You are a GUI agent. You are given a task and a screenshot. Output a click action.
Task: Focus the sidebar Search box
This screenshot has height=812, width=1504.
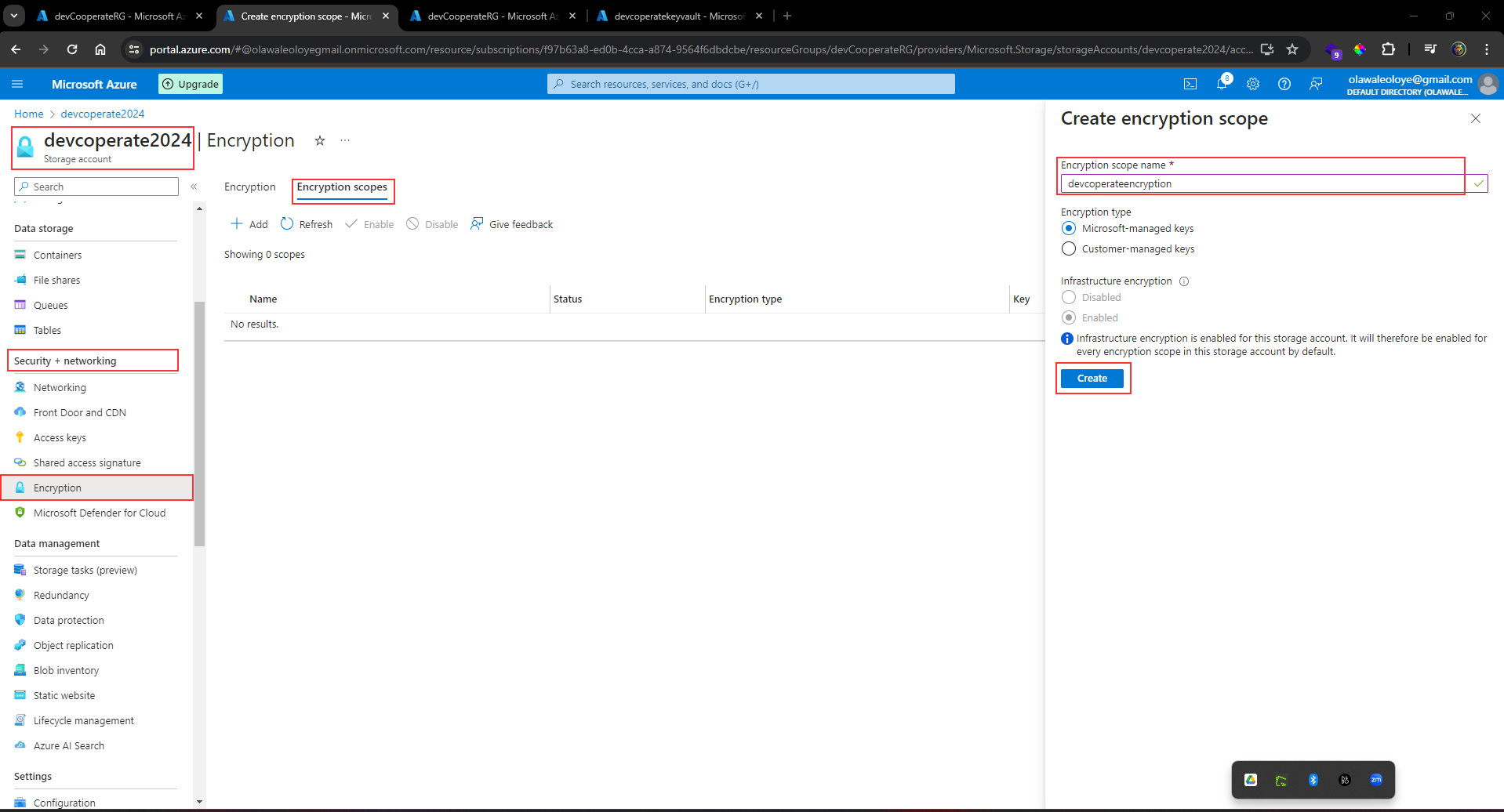pyautogui.click(x=96, y=187)
